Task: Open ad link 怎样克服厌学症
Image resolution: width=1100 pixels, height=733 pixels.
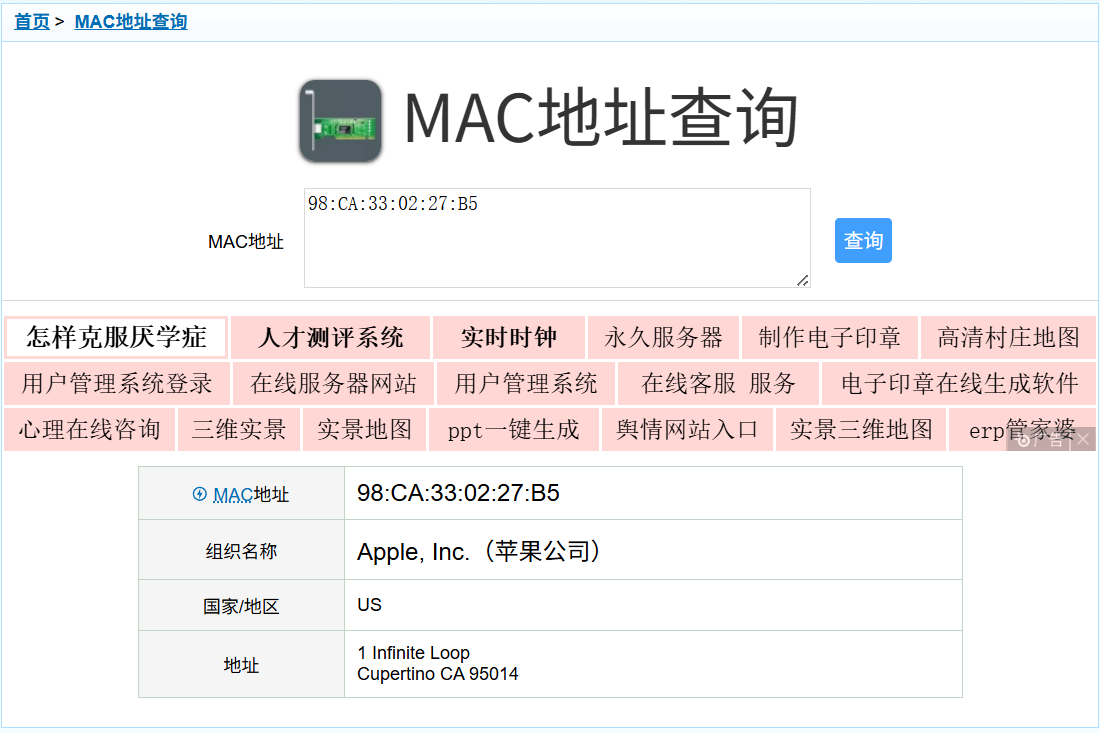Action: tap(116, 337)
